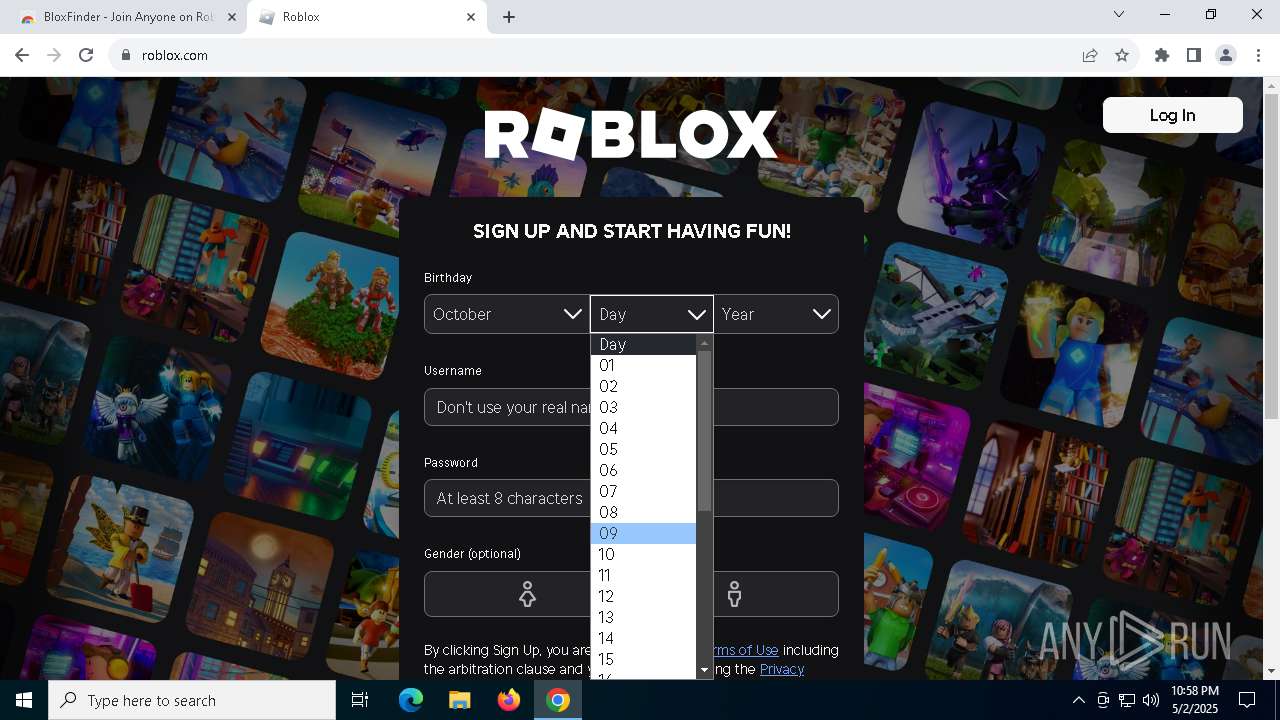1280x720 pixels.
Task: Select day 04 from the list
Action: (x=643, y=428)
